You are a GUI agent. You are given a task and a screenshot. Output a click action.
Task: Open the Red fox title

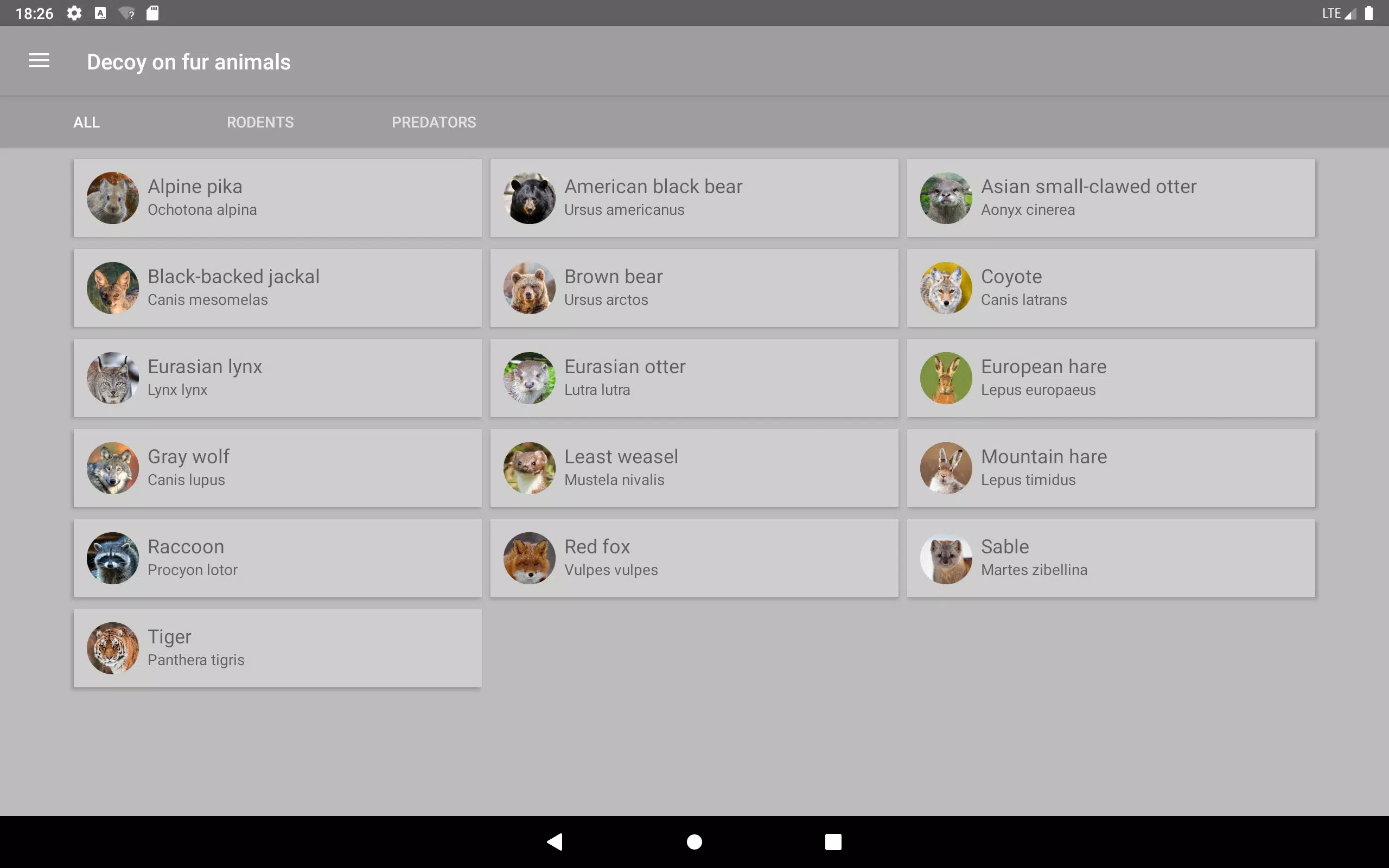(597, 547)
